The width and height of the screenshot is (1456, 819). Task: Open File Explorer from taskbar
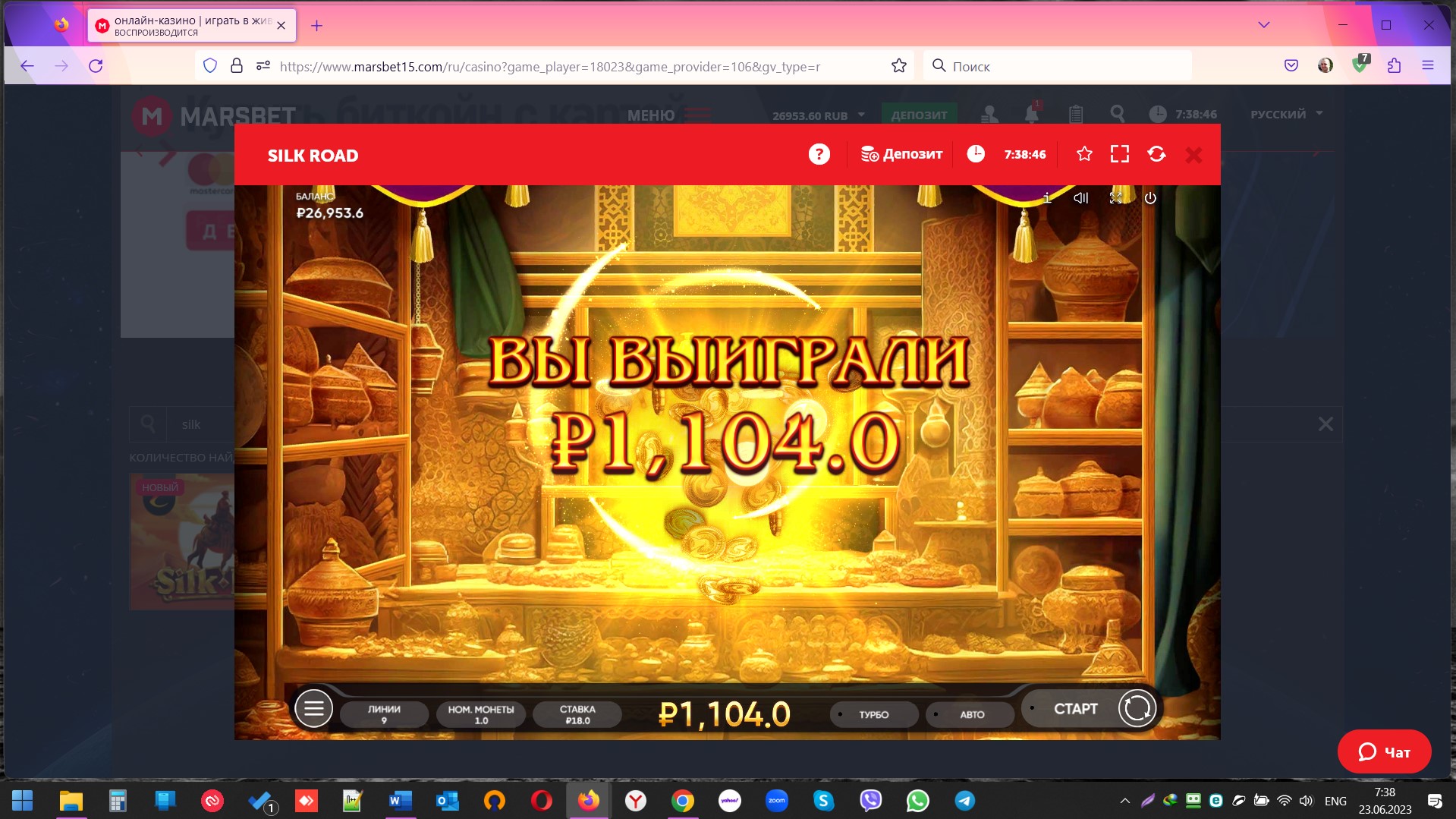71,800
